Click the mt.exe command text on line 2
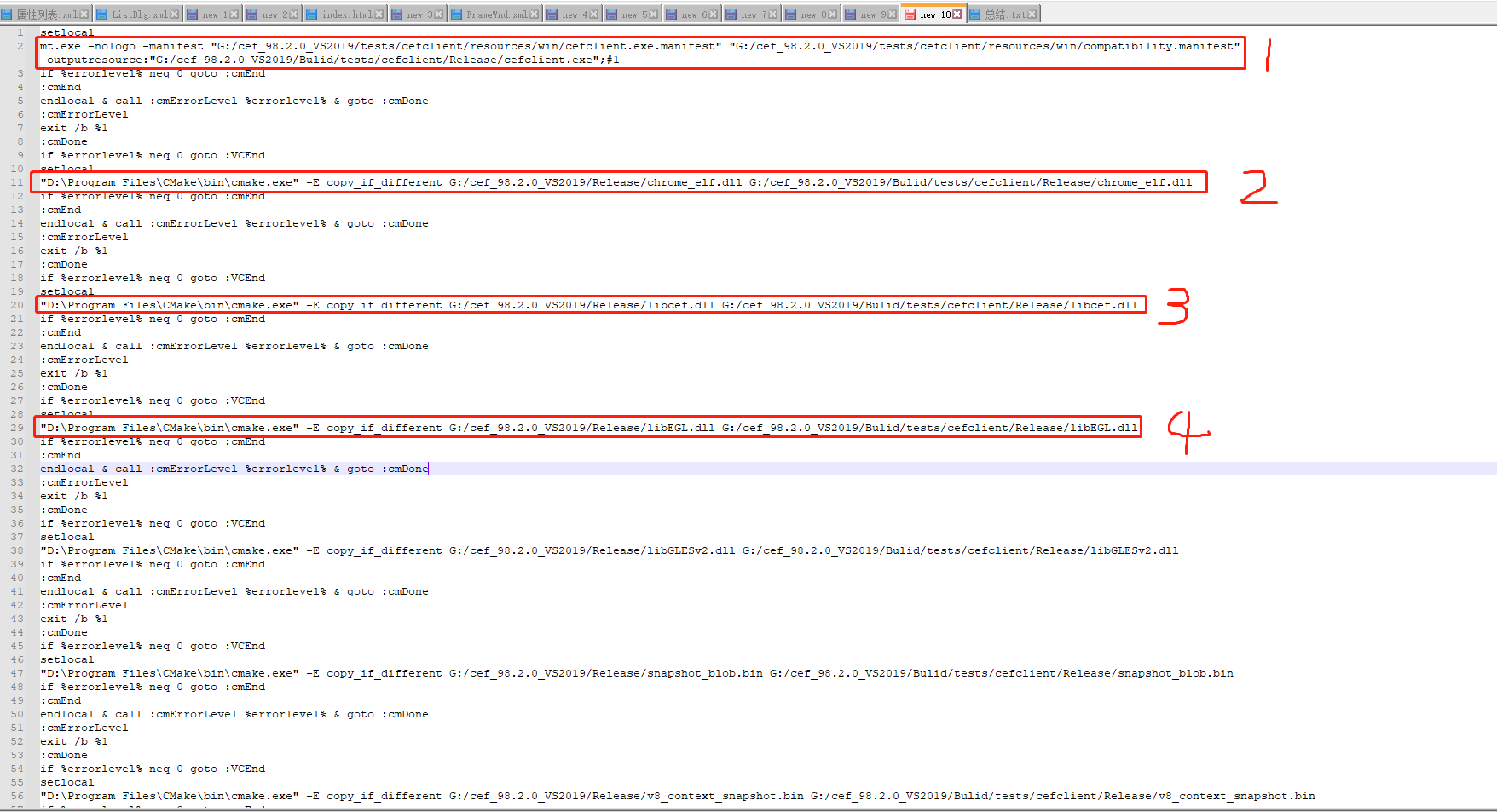The height and width of the screenshot is (812, 1497). (x=341, y=46)
